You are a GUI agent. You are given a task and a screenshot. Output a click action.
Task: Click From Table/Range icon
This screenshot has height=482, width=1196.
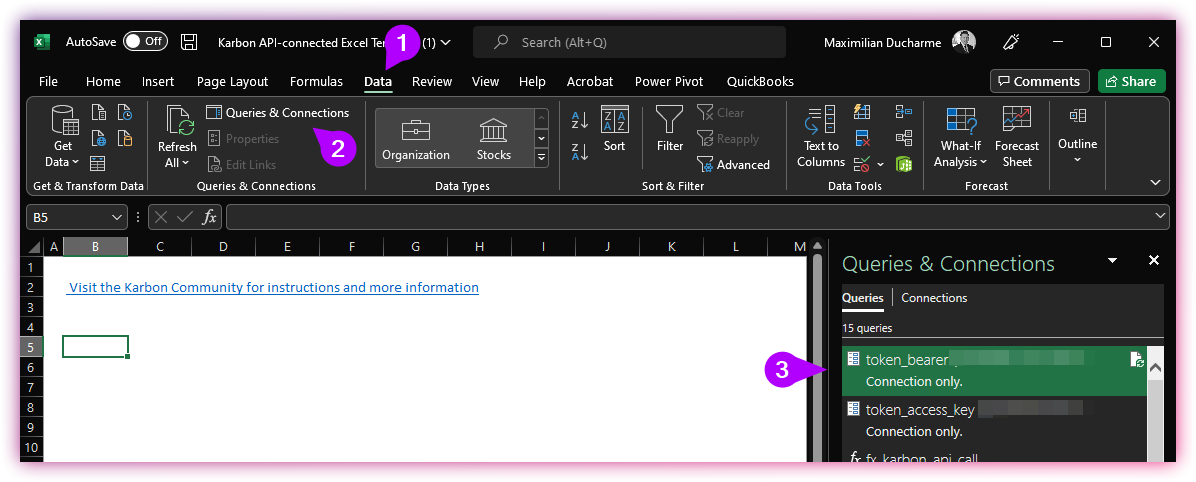(98, 163)
